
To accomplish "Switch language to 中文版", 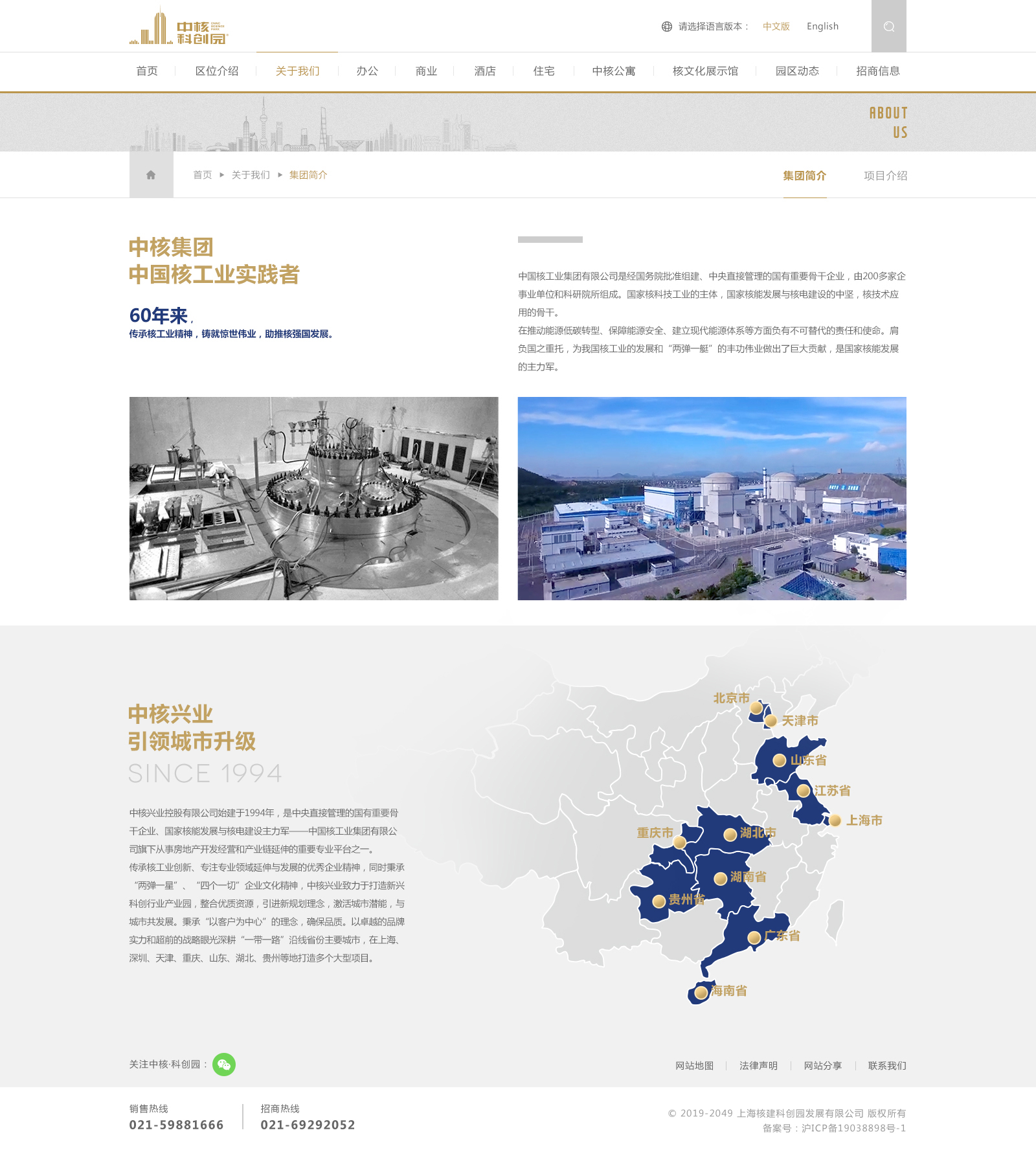I will [776, 27].
